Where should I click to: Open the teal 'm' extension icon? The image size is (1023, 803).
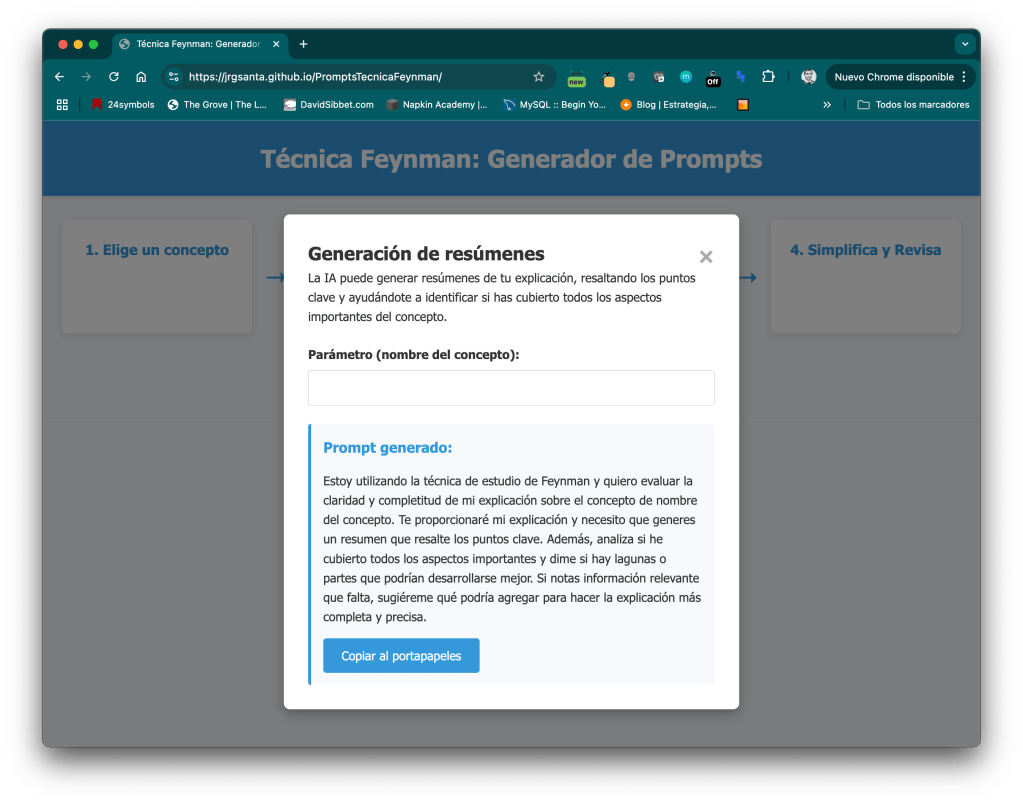[685, 76]
